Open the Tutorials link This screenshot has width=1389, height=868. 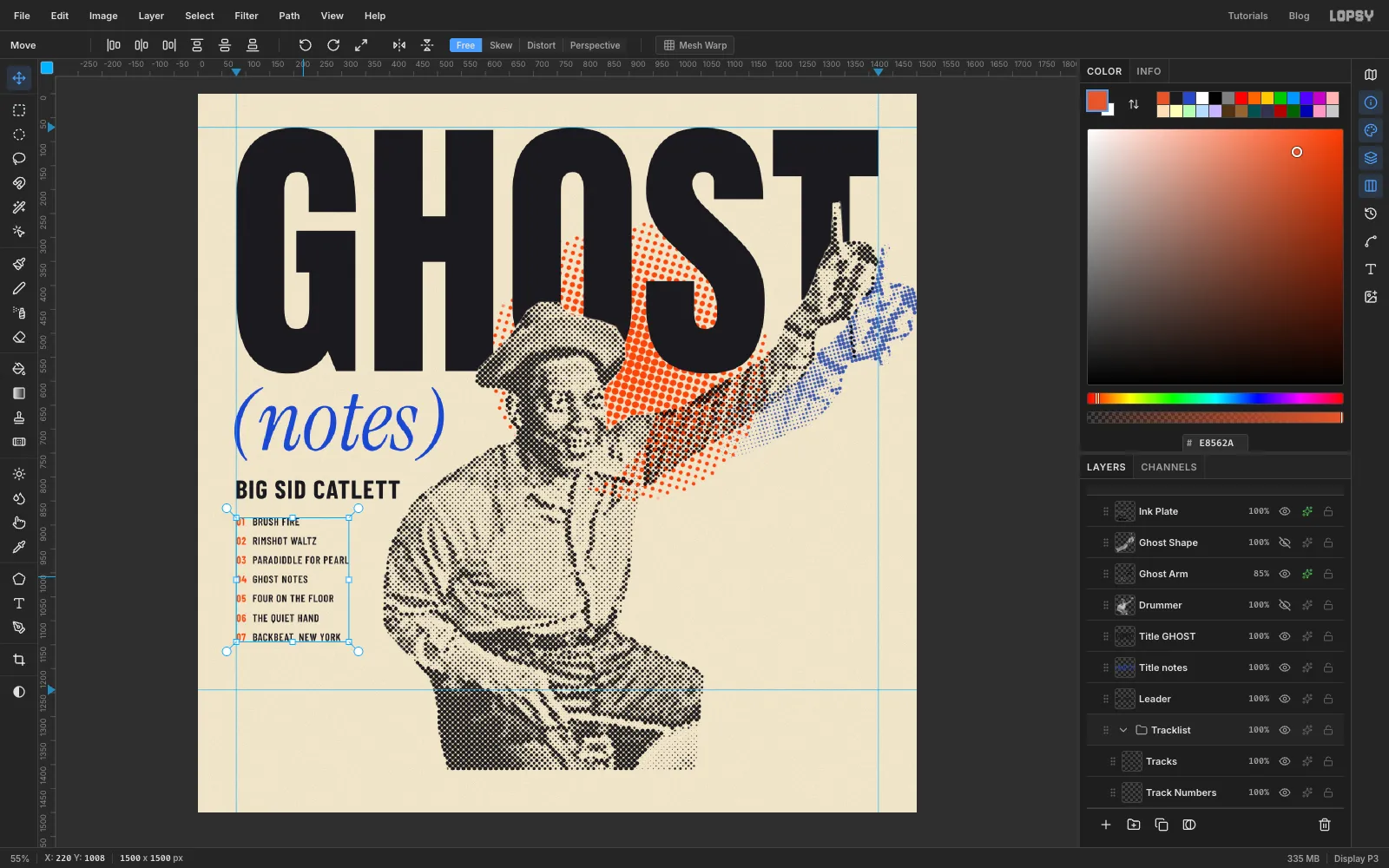click(1247, 16)
